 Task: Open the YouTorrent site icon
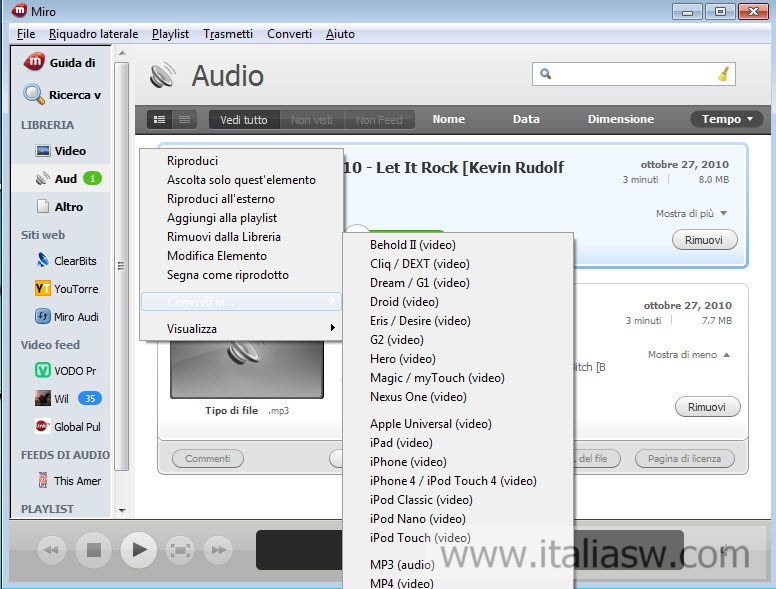click(x=43, y=289)
